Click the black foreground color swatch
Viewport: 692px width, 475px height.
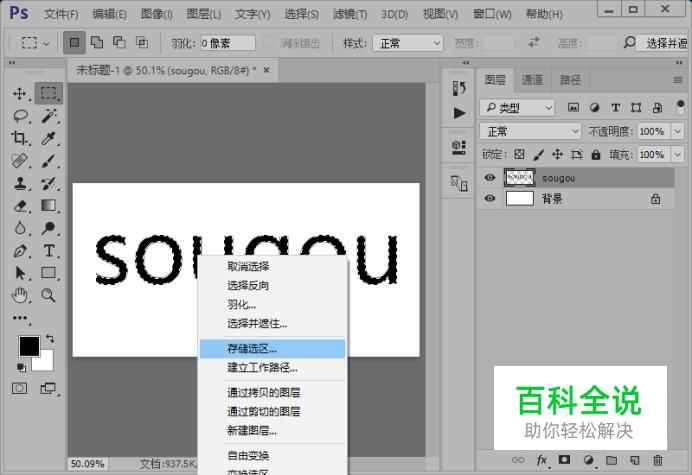click(29, 346)
